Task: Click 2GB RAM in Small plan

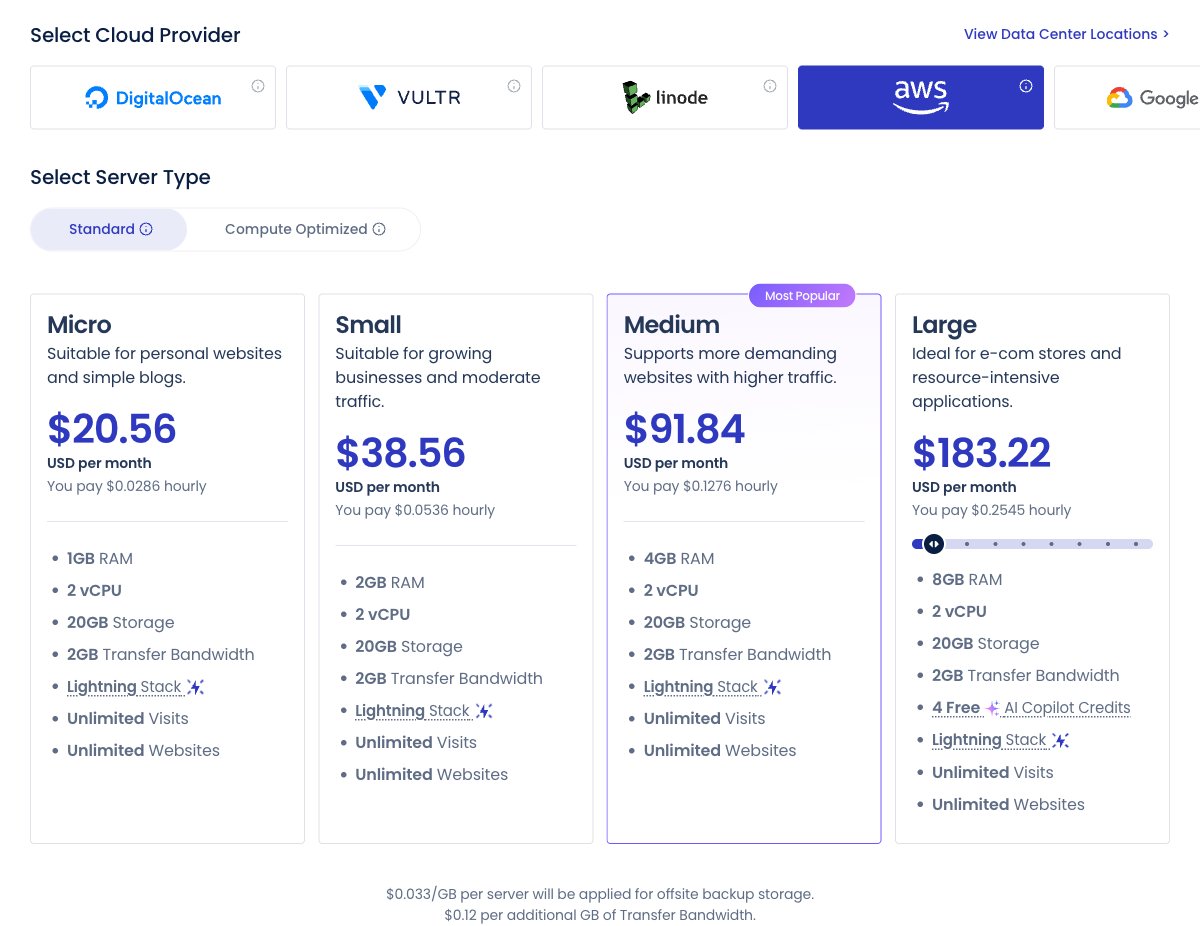Action: [390, 583]
